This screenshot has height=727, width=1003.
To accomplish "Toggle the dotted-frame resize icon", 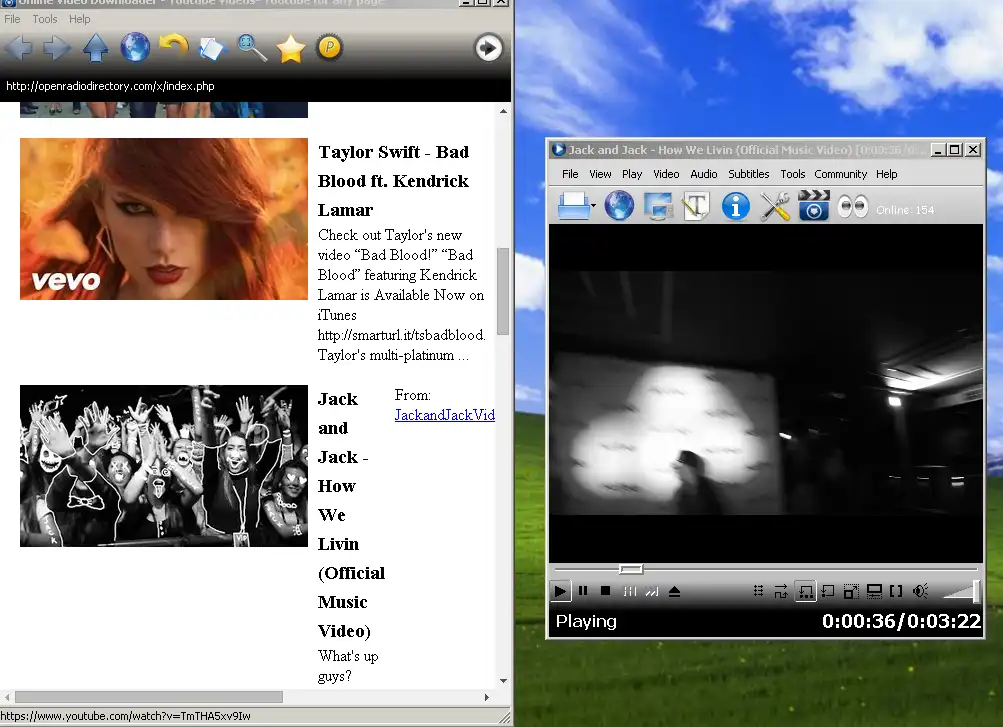I will (x=851, y=591).
